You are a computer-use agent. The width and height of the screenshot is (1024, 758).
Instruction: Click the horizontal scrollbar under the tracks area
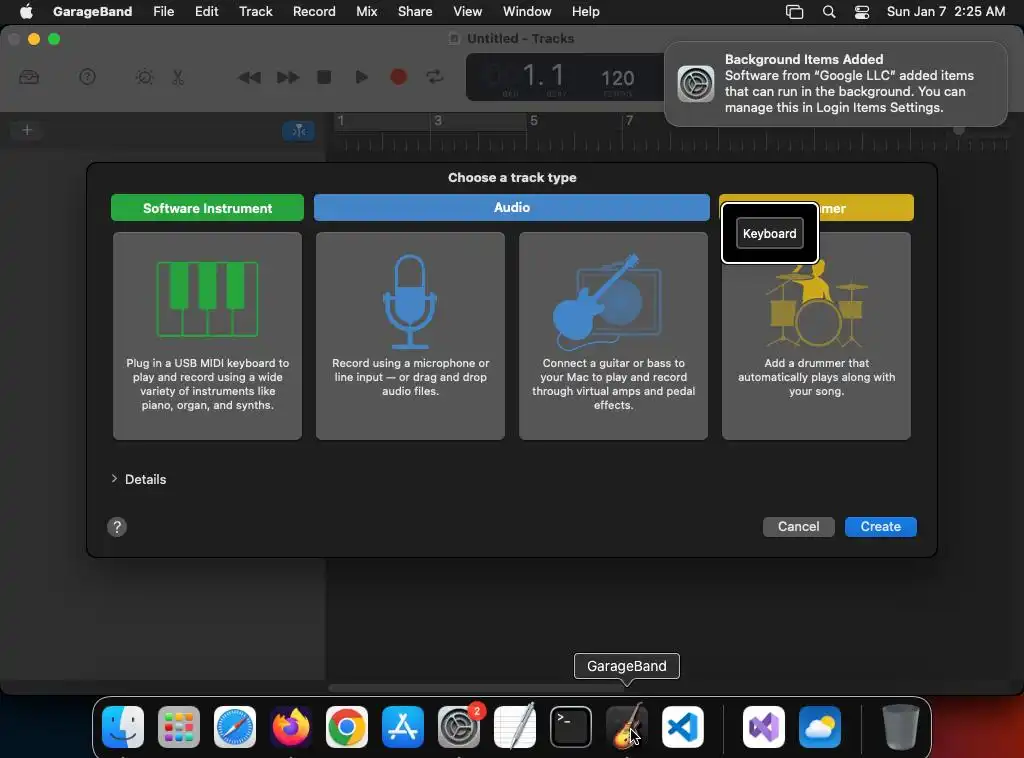[479, 687]
